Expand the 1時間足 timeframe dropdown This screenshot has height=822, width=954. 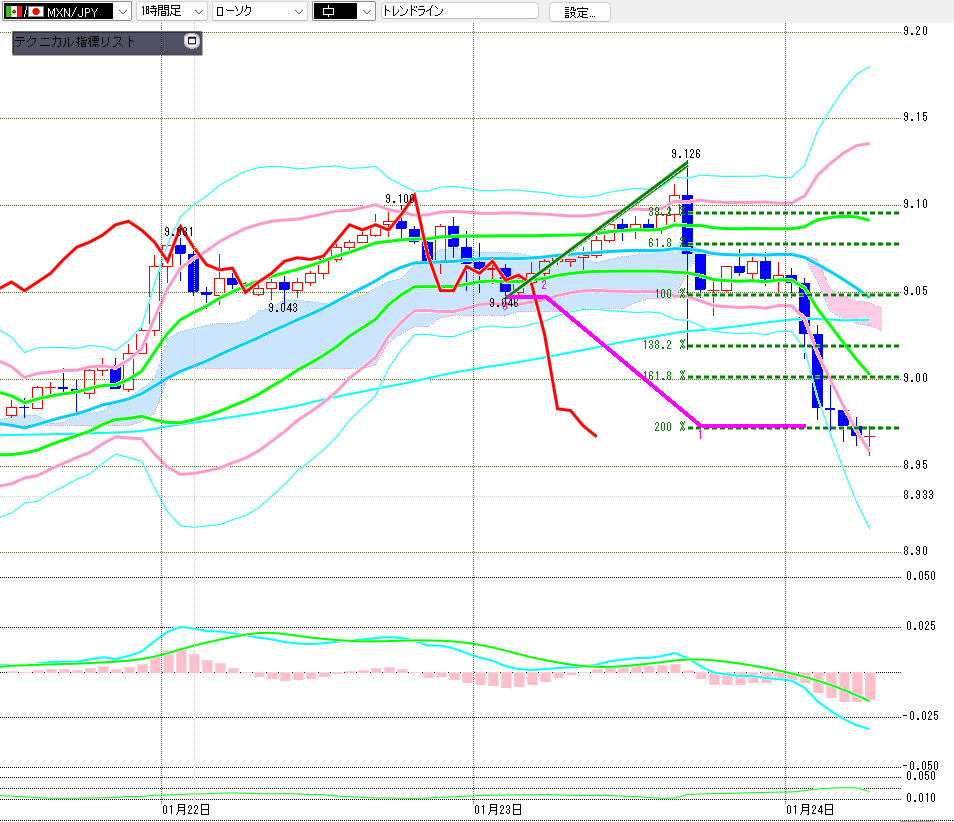(197, 12)
